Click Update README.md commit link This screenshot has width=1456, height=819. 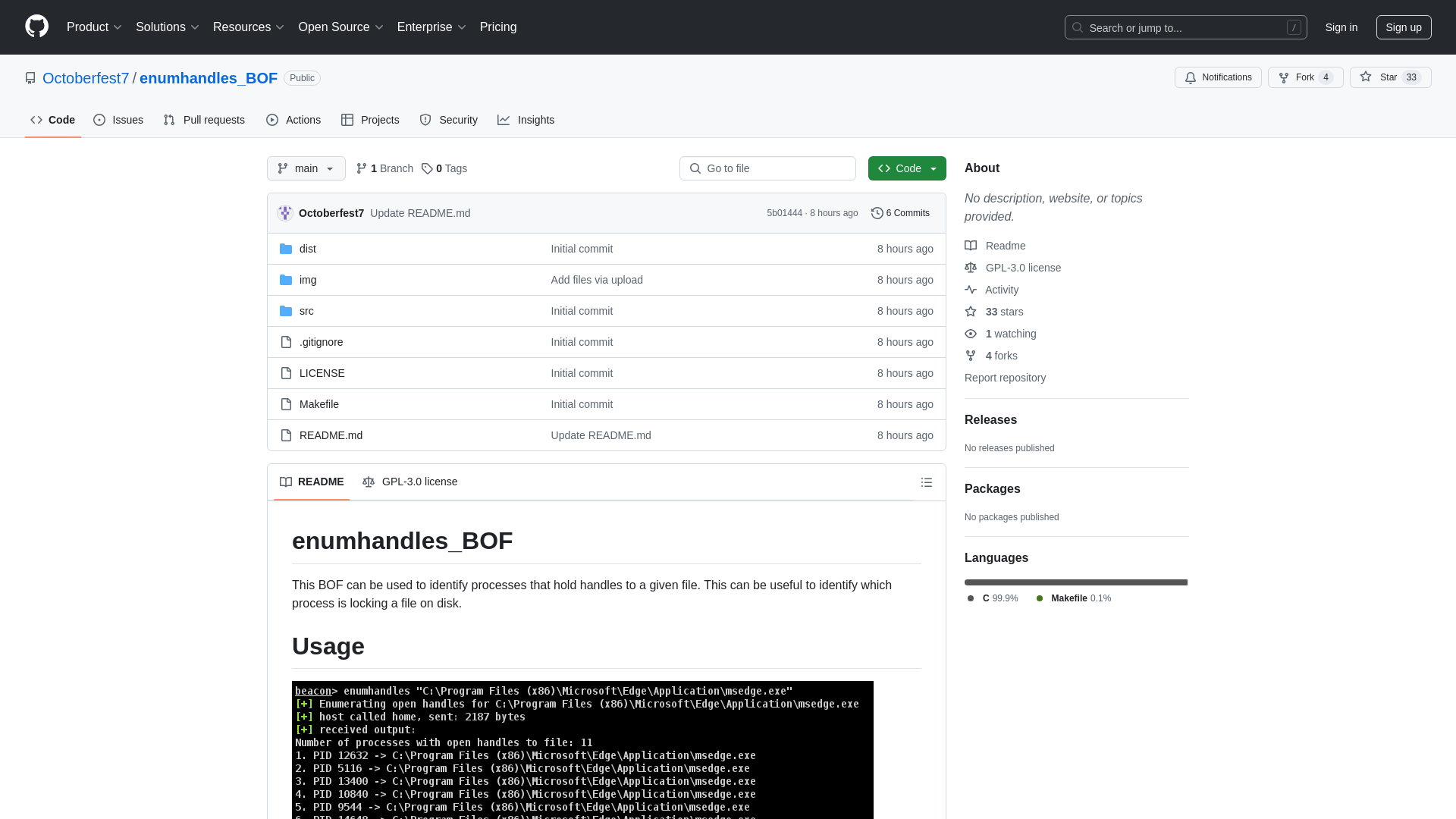420,213
